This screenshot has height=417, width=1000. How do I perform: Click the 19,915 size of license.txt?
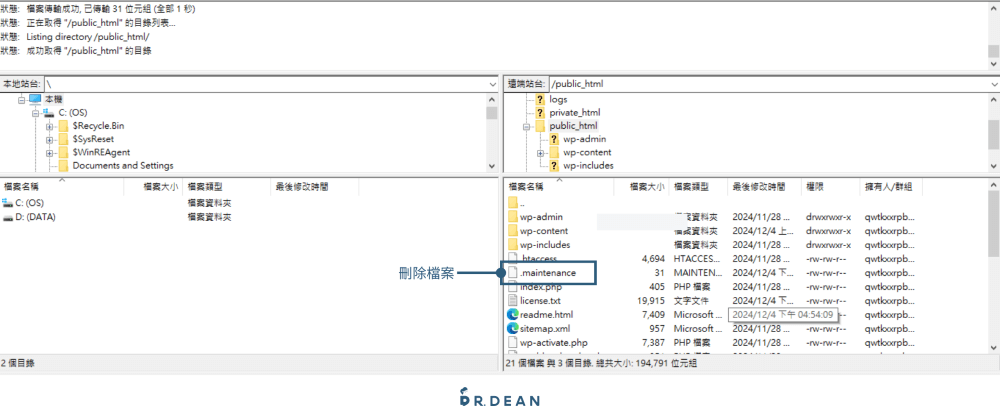click(652, 300)
